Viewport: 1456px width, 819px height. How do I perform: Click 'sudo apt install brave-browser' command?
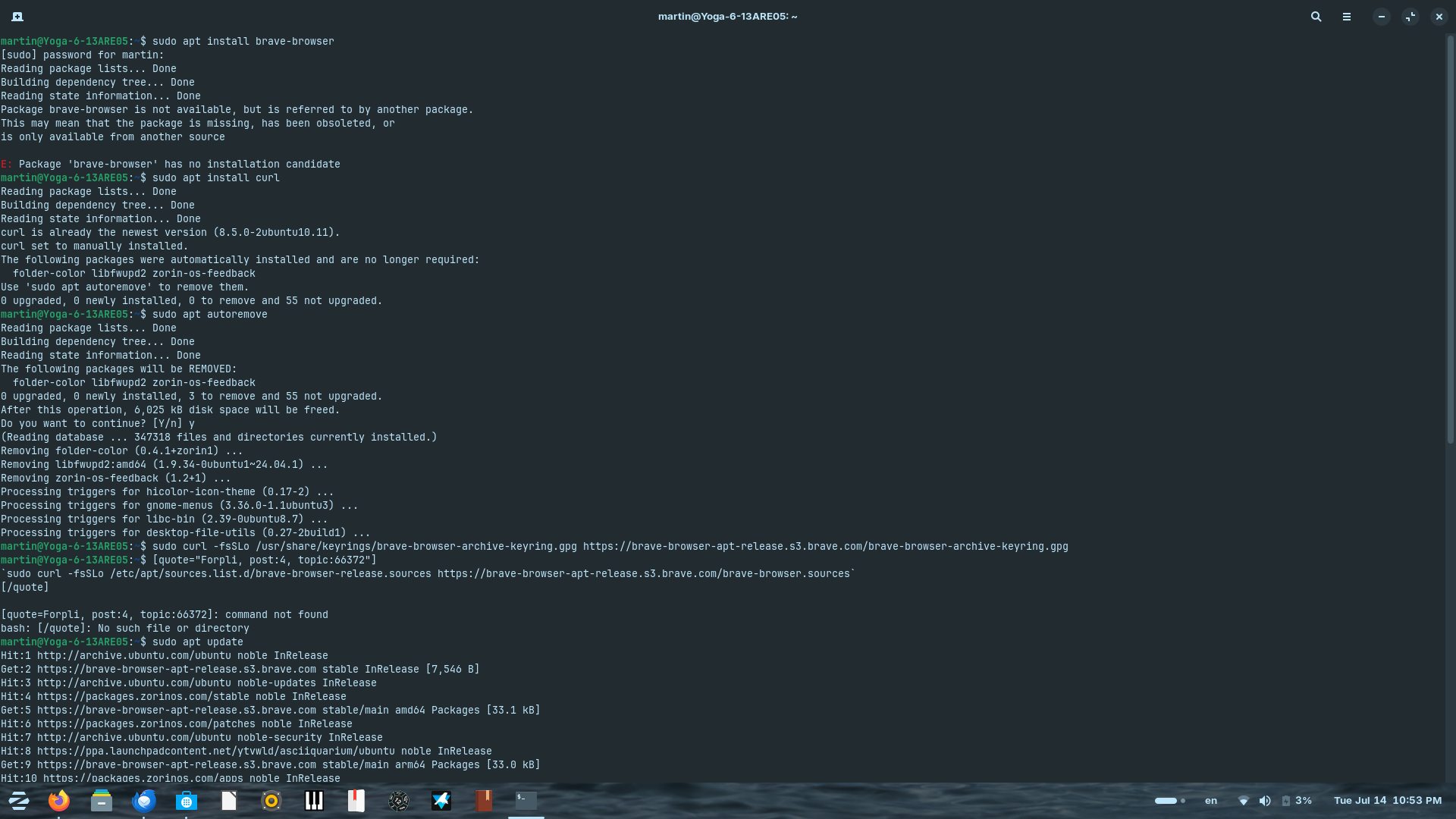pos(243,41)
